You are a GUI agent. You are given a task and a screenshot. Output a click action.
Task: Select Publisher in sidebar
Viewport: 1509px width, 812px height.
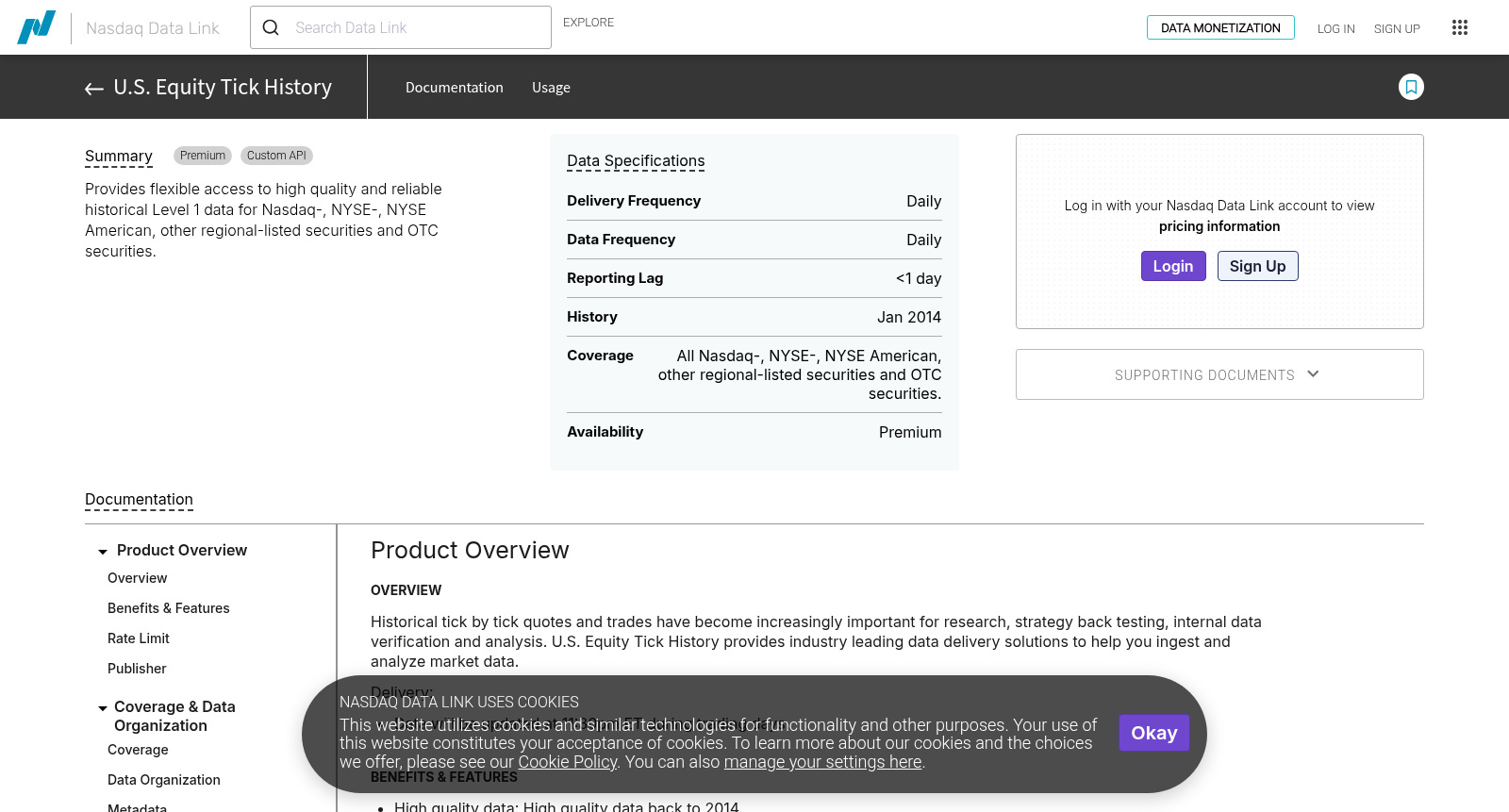pos(137,669)
